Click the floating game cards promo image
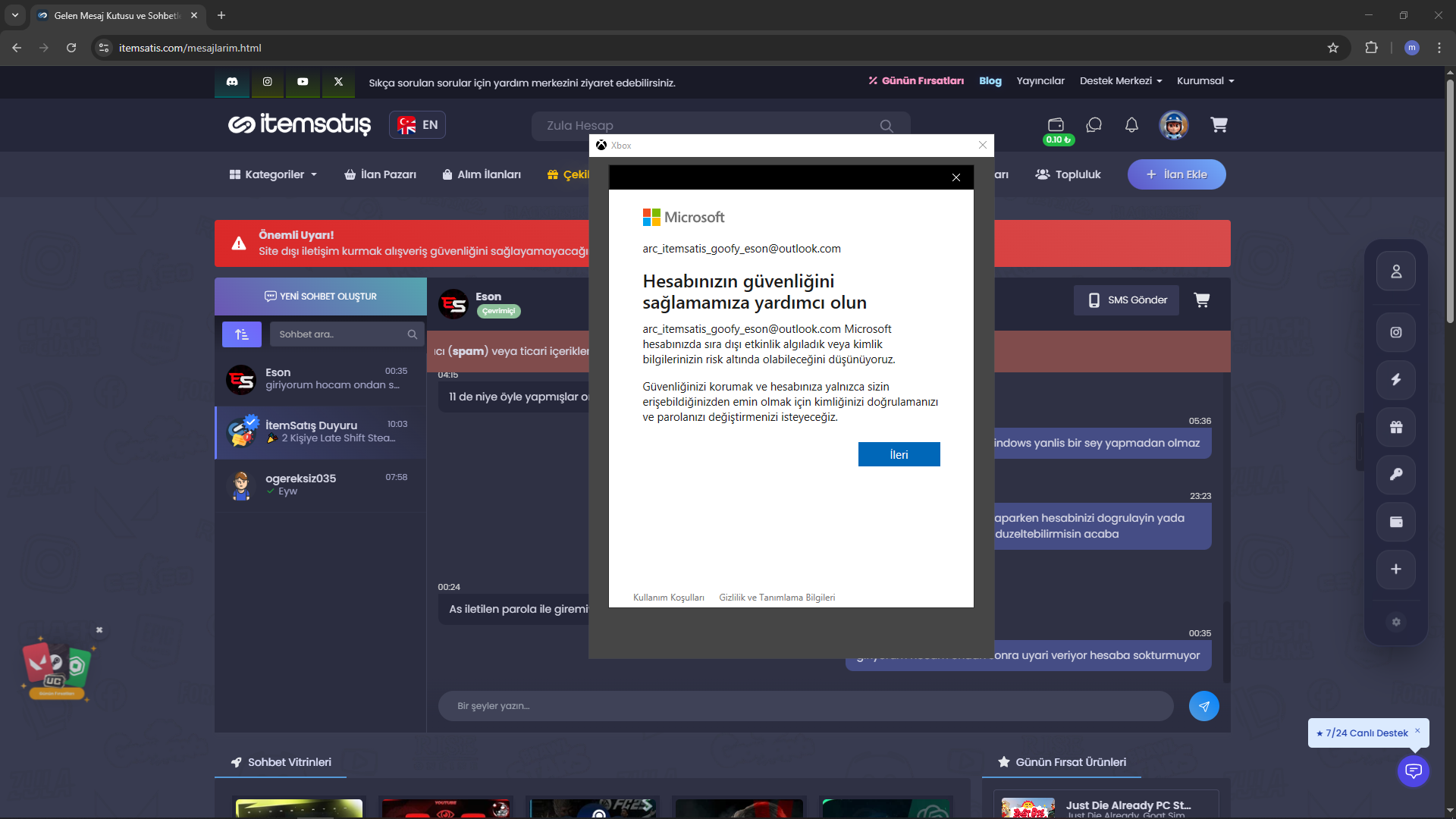Viewport: 1456px width, 819px height. (x=58, y=669)
